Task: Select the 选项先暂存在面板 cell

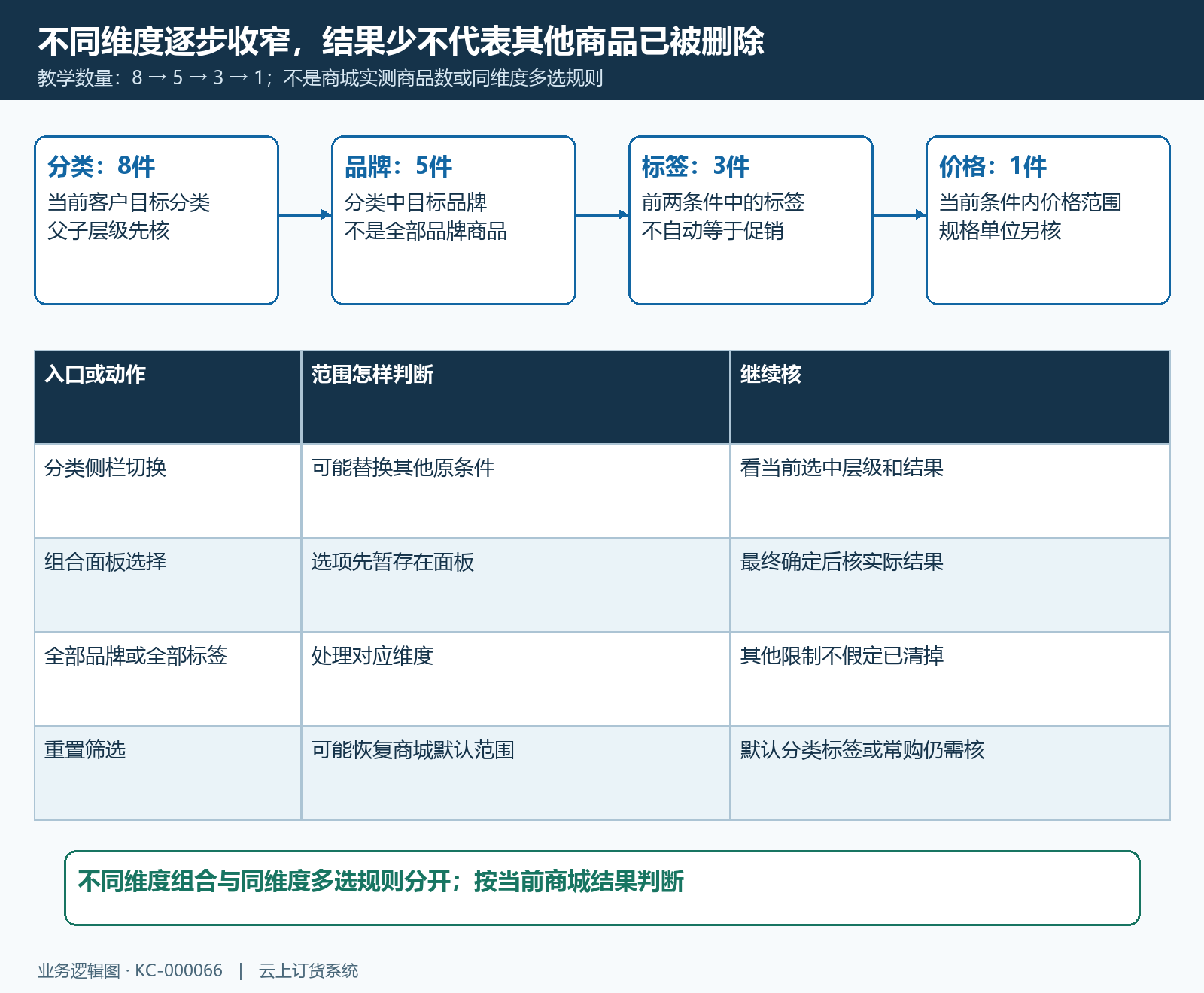Action: pos(515,585)
